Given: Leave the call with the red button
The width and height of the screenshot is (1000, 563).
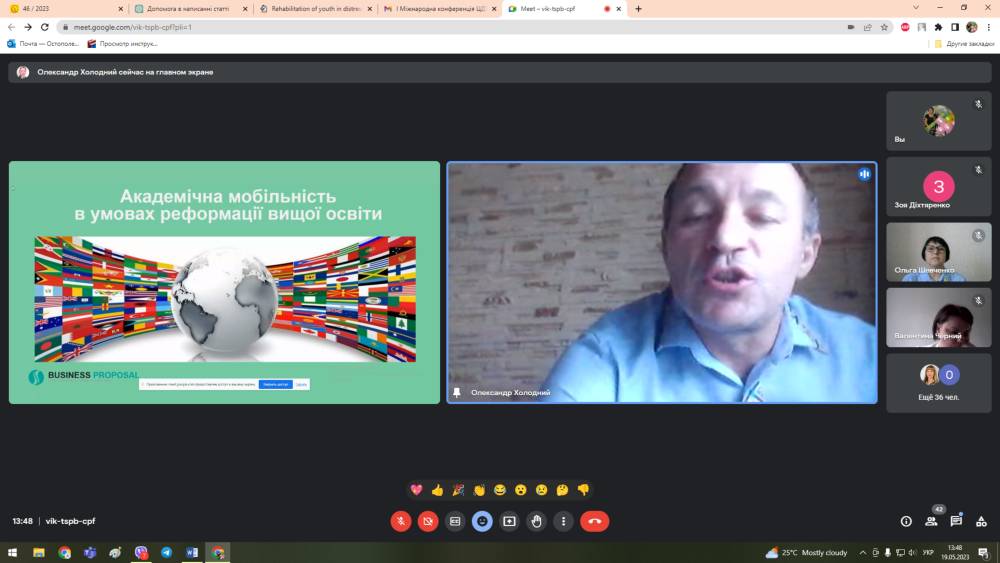Looking at the screenshot, I should tap(594, 521).
